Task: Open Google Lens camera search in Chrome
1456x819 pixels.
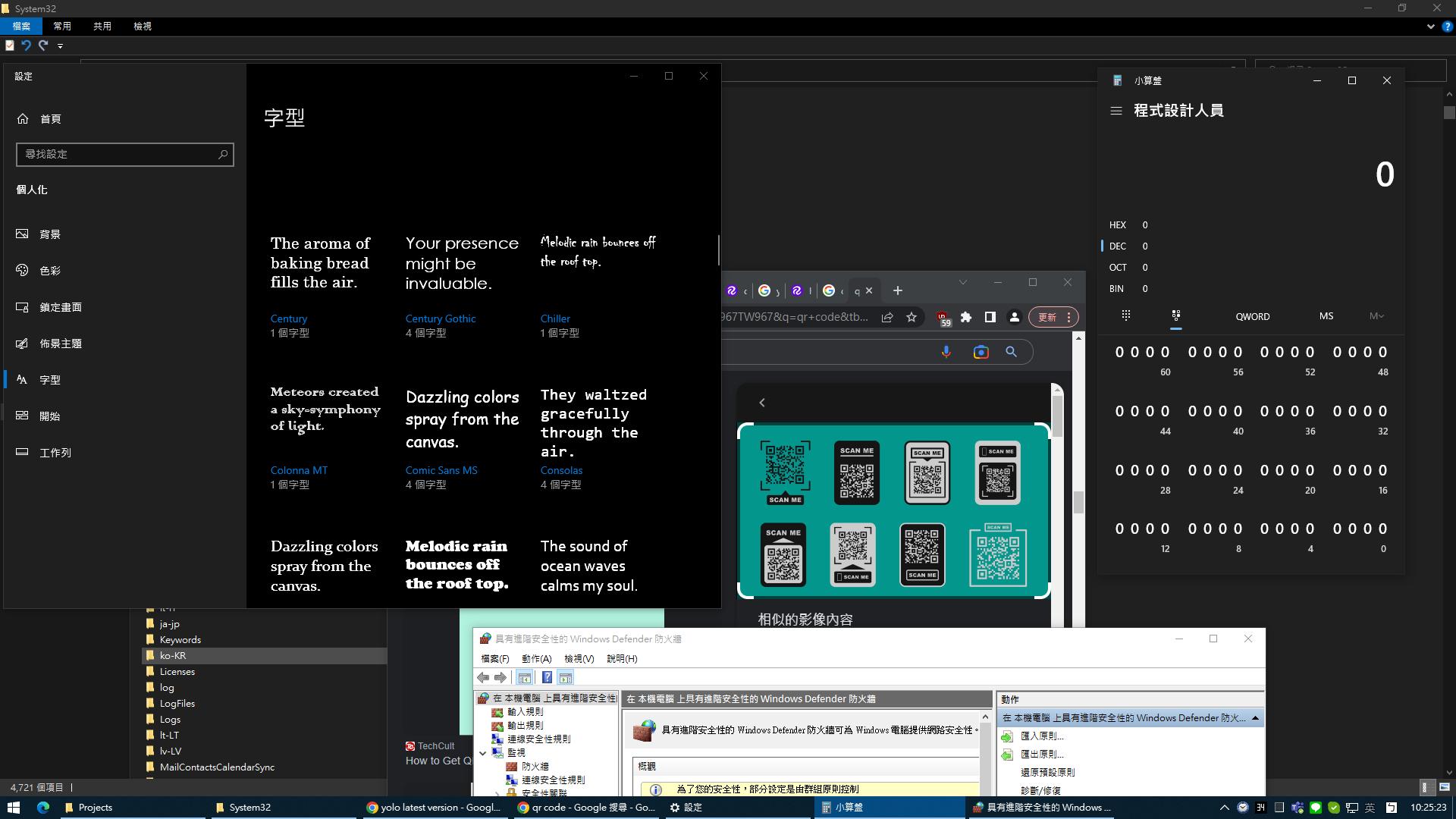Action: point(981,352)
